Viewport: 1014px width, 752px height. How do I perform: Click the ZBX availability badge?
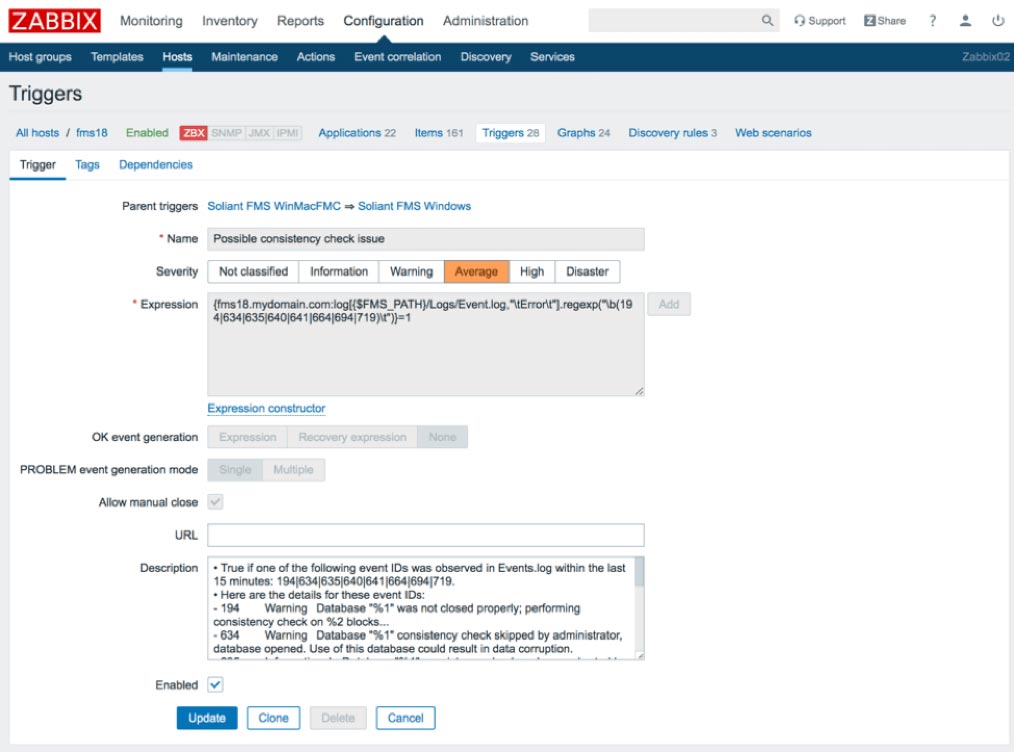[x=193, y=133]
